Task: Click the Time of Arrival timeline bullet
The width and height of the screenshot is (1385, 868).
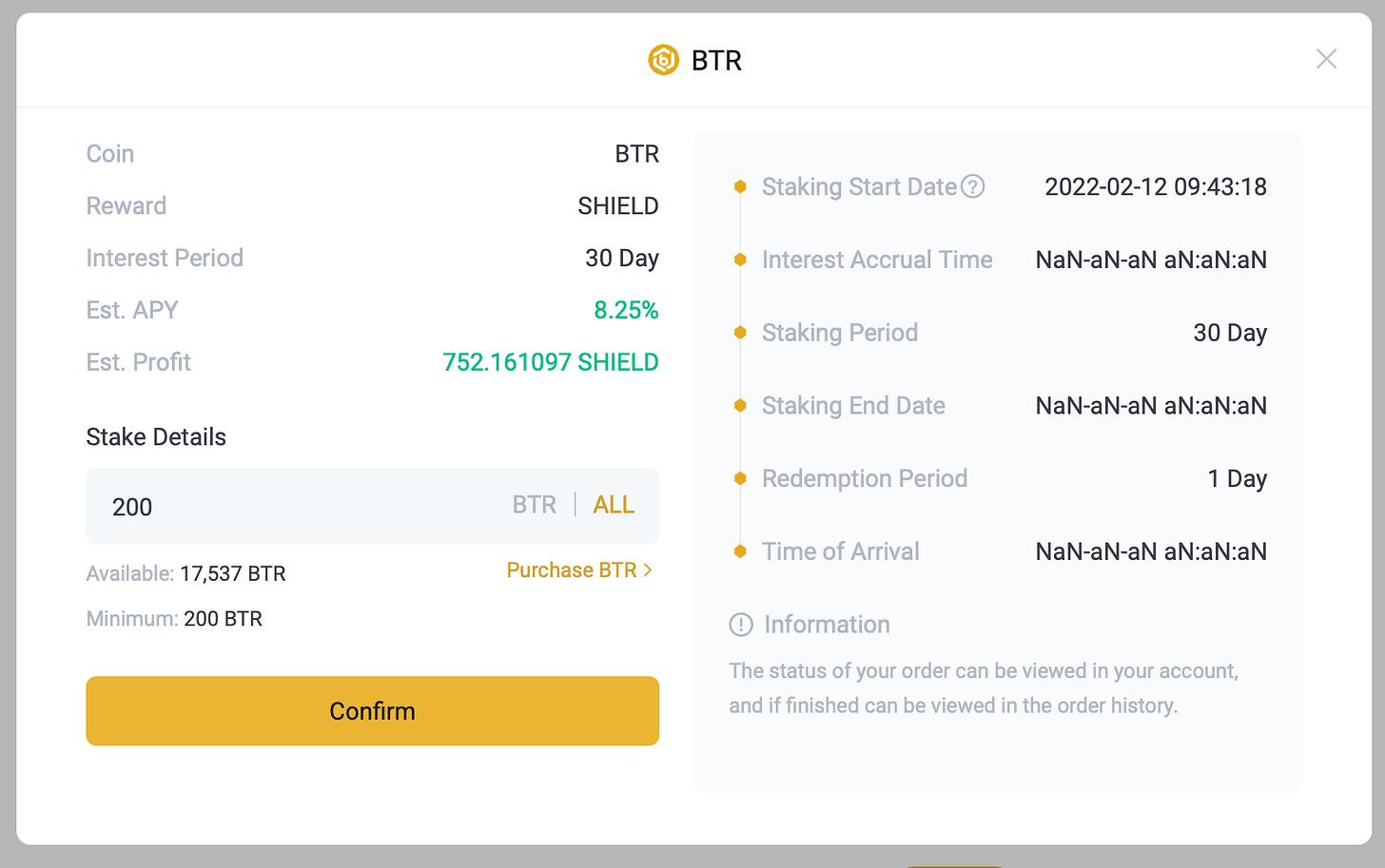Action: [x=740, y=551]
